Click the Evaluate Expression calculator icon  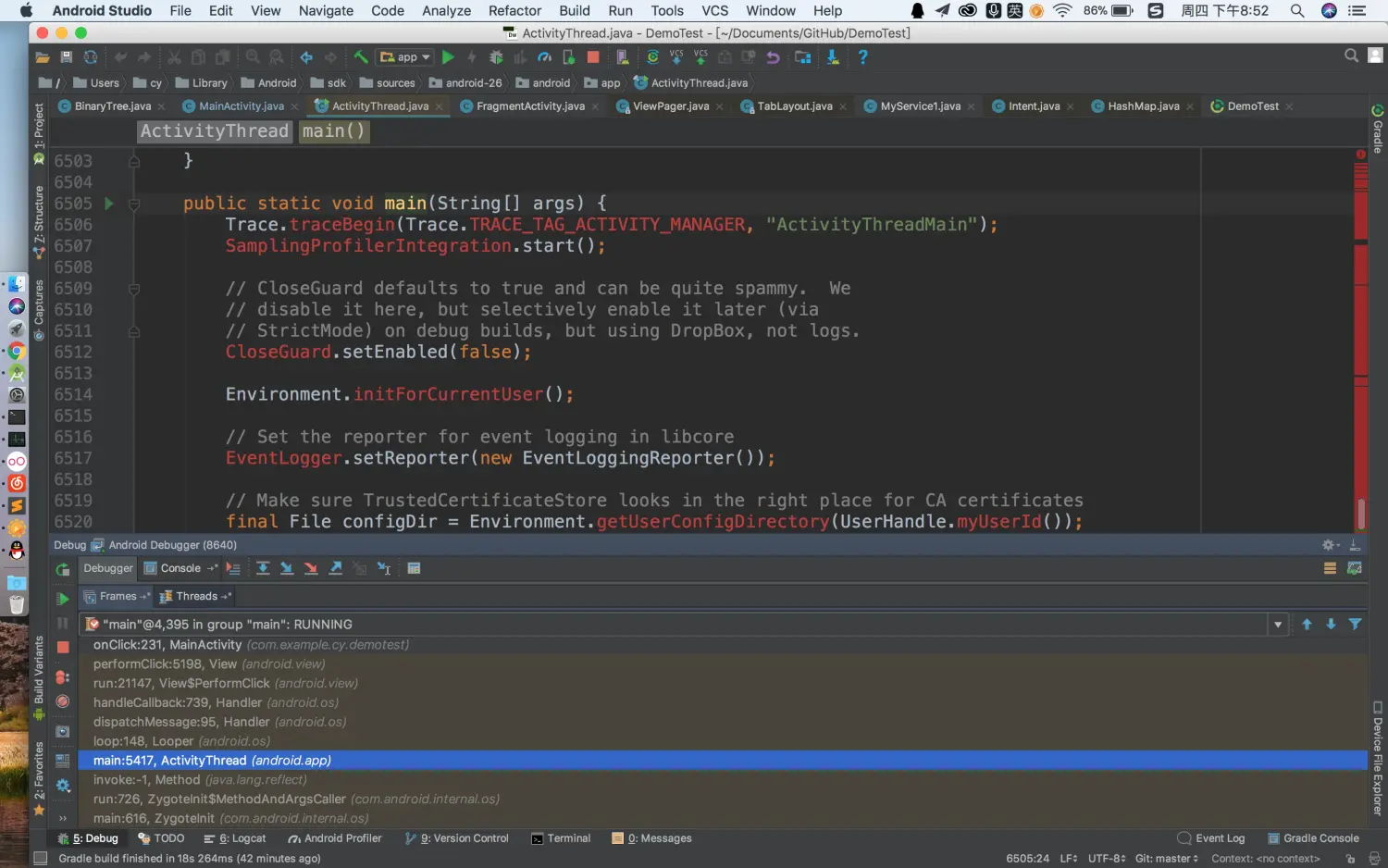tap(414, 568)
